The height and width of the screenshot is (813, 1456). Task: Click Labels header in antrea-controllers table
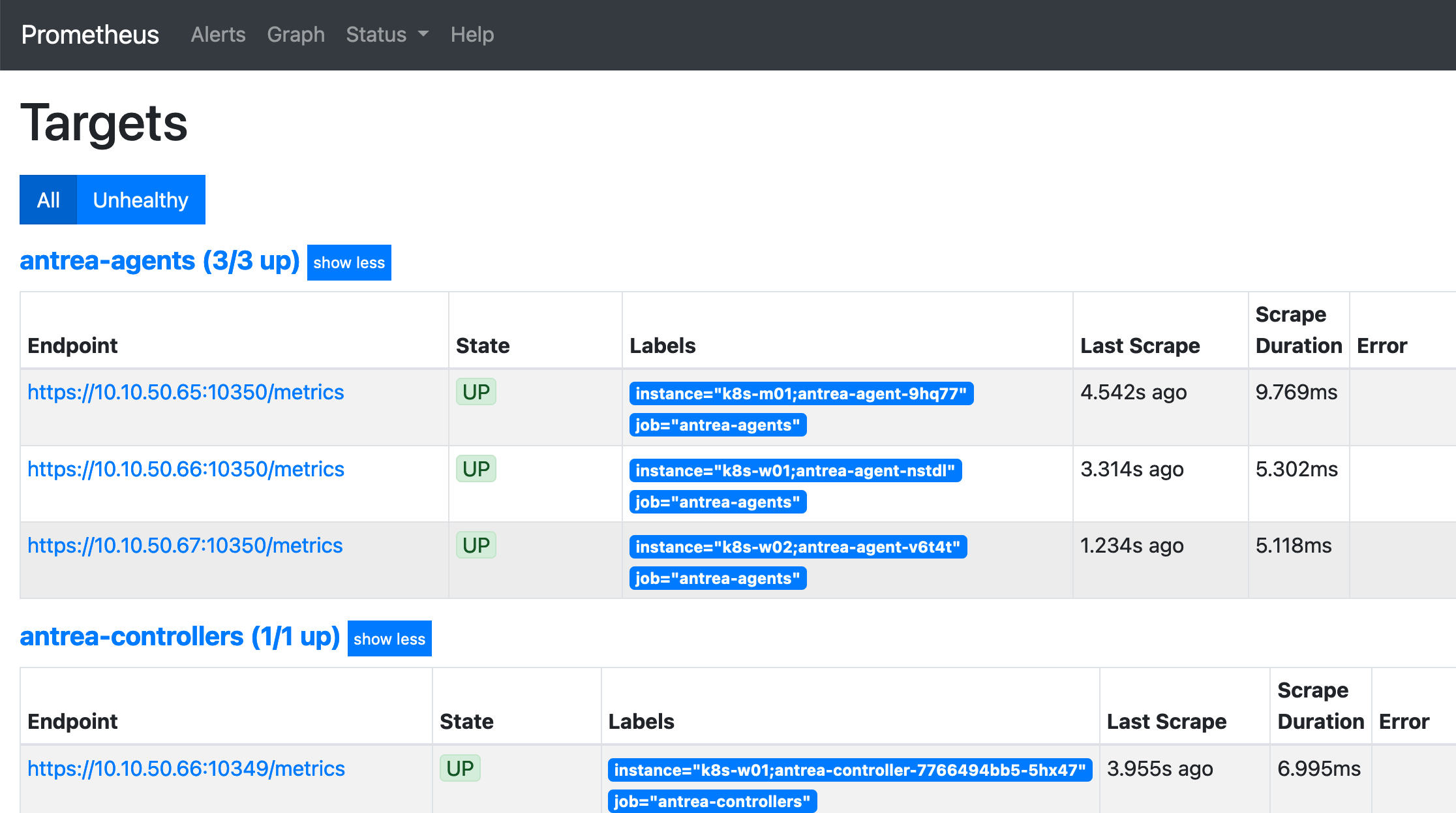click(x=641, y=721)
